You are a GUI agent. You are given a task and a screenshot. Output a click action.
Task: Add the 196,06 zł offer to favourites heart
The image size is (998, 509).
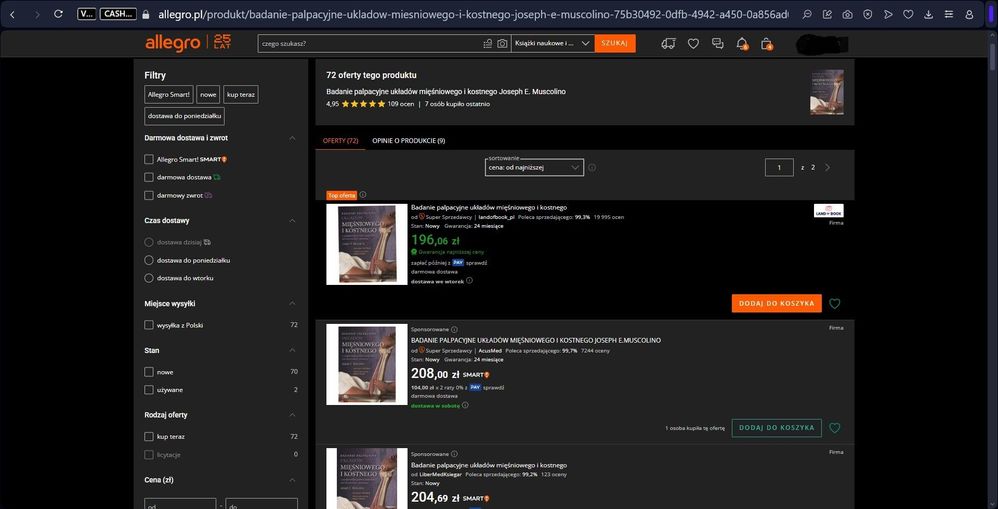pyautogui.click(x=834, y=303)
